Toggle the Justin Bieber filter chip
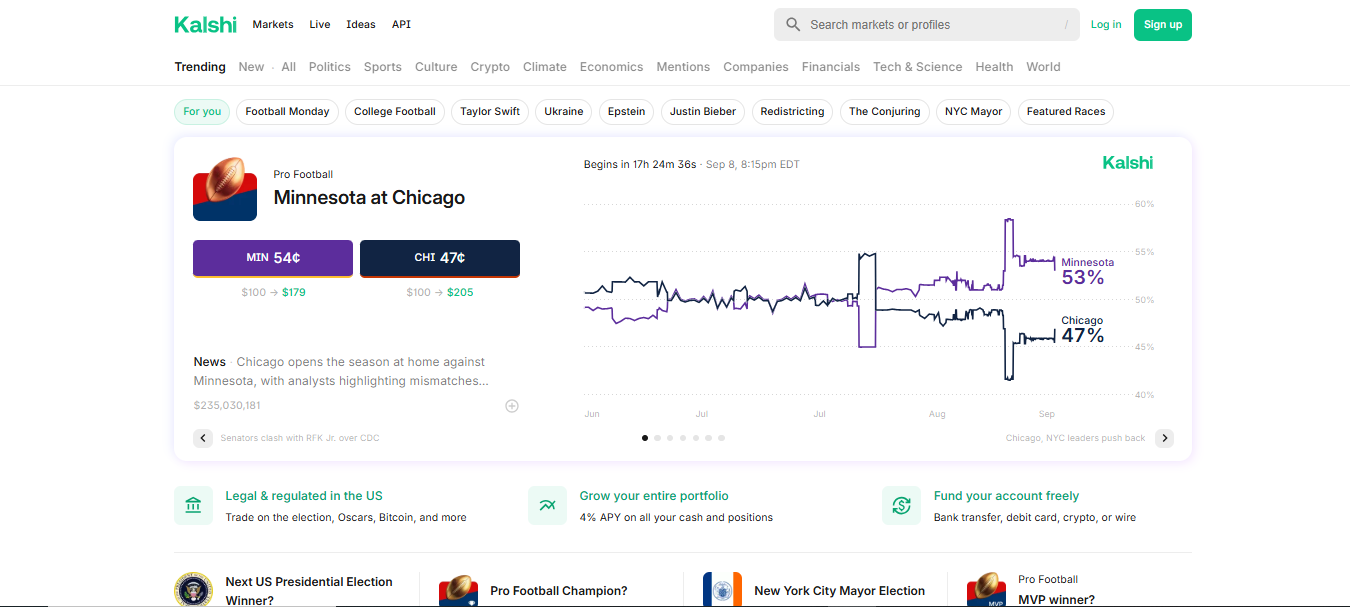 (x=703, y=112)
